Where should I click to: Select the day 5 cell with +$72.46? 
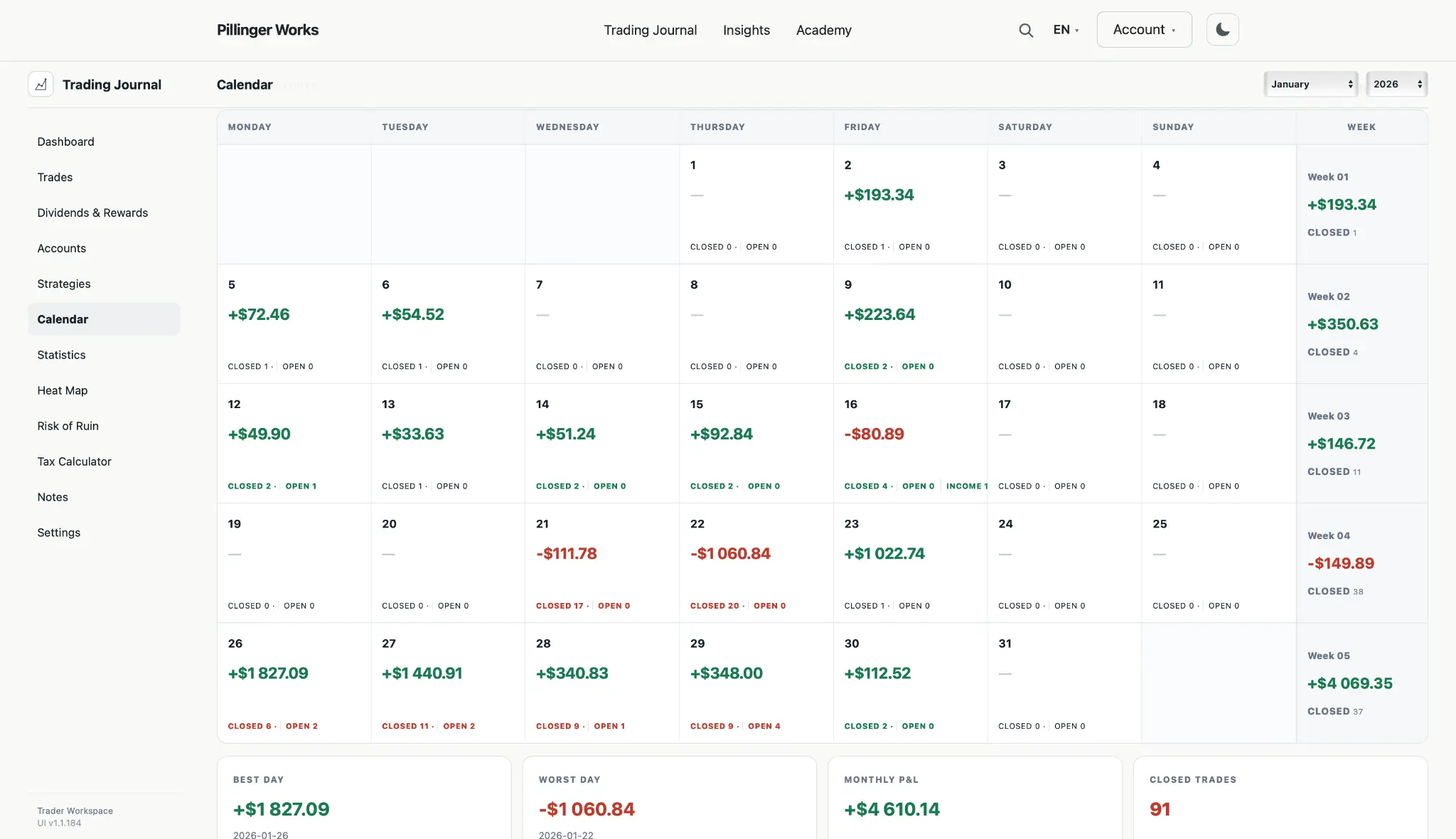pyautogui.click(x=294, y=324)
